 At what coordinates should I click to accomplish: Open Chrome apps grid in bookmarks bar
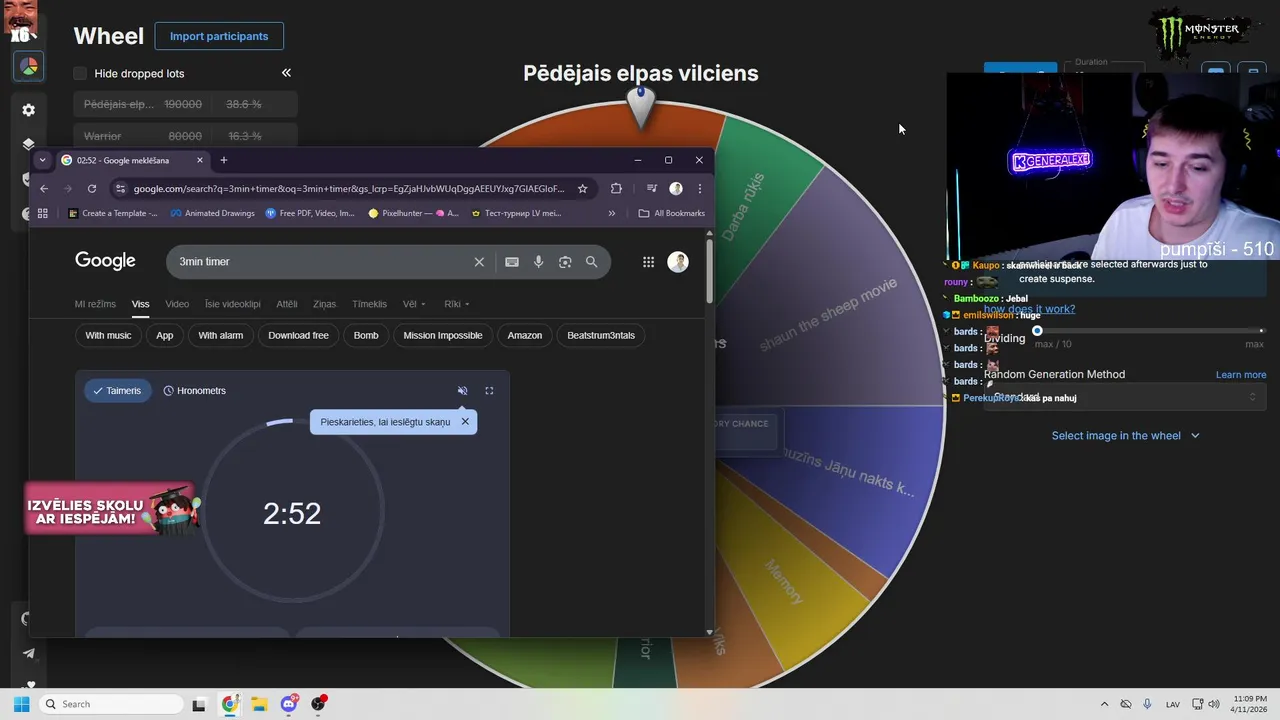pyautogui.click(x=42, y=213)
